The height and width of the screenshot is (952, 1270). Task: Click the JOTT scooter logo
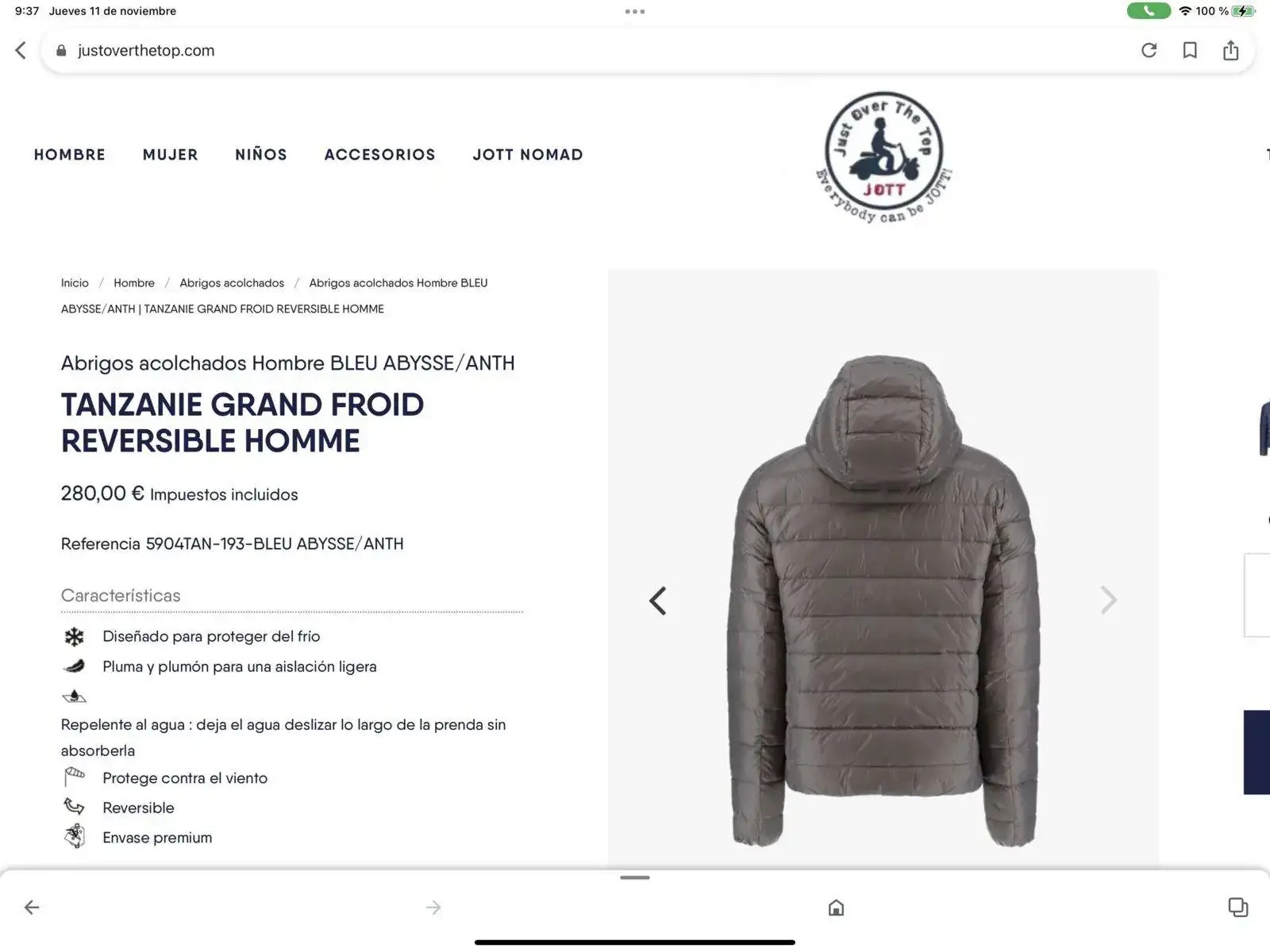tap(884, 157)
